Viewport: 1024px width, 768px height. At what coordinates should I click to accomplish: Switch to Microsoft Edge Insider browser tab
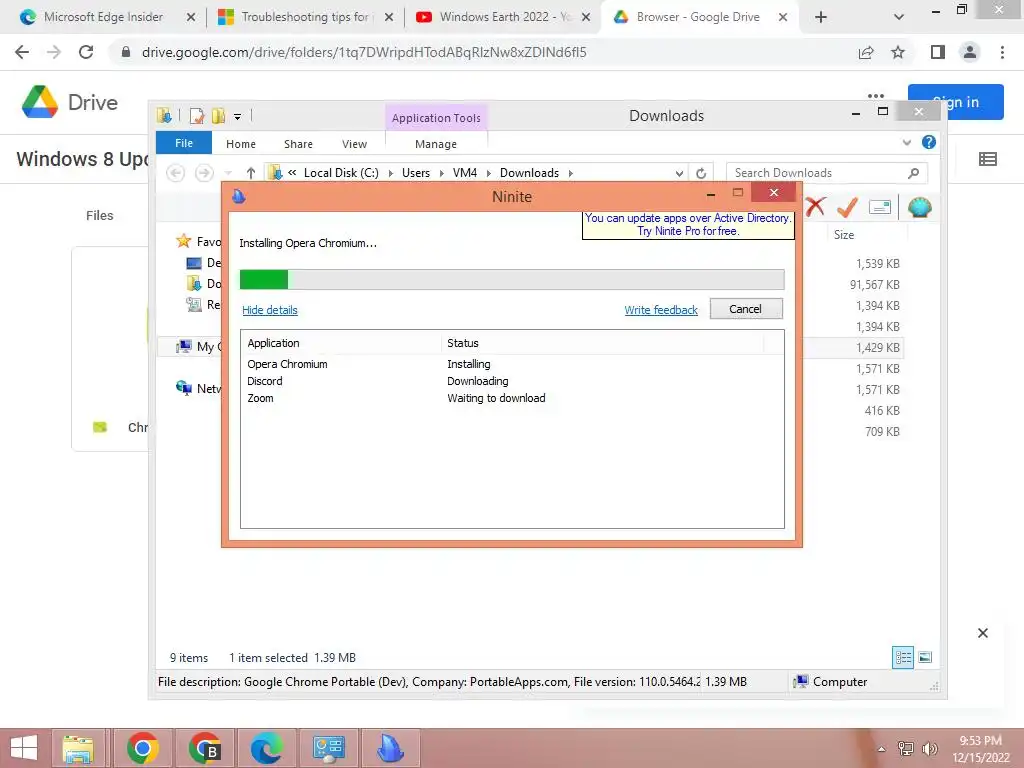[x=103, y=17]
